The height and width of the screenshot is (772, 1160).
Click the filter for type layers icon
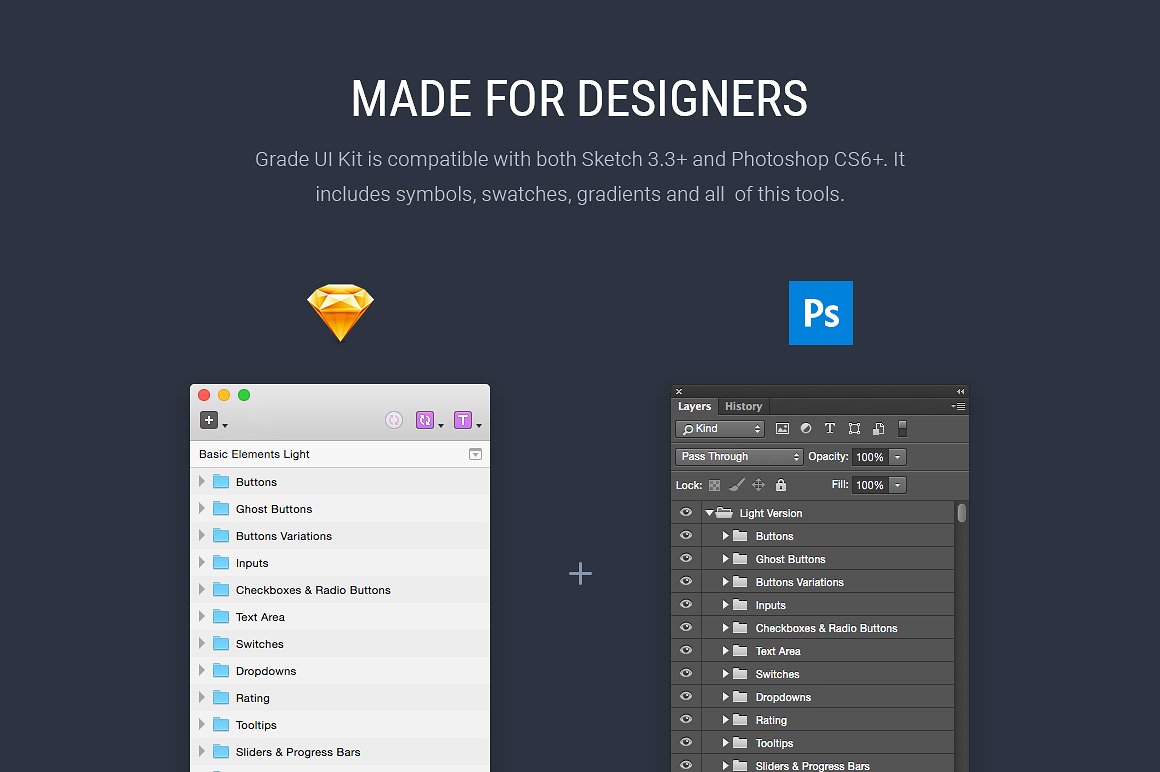(x=830, y=428)
